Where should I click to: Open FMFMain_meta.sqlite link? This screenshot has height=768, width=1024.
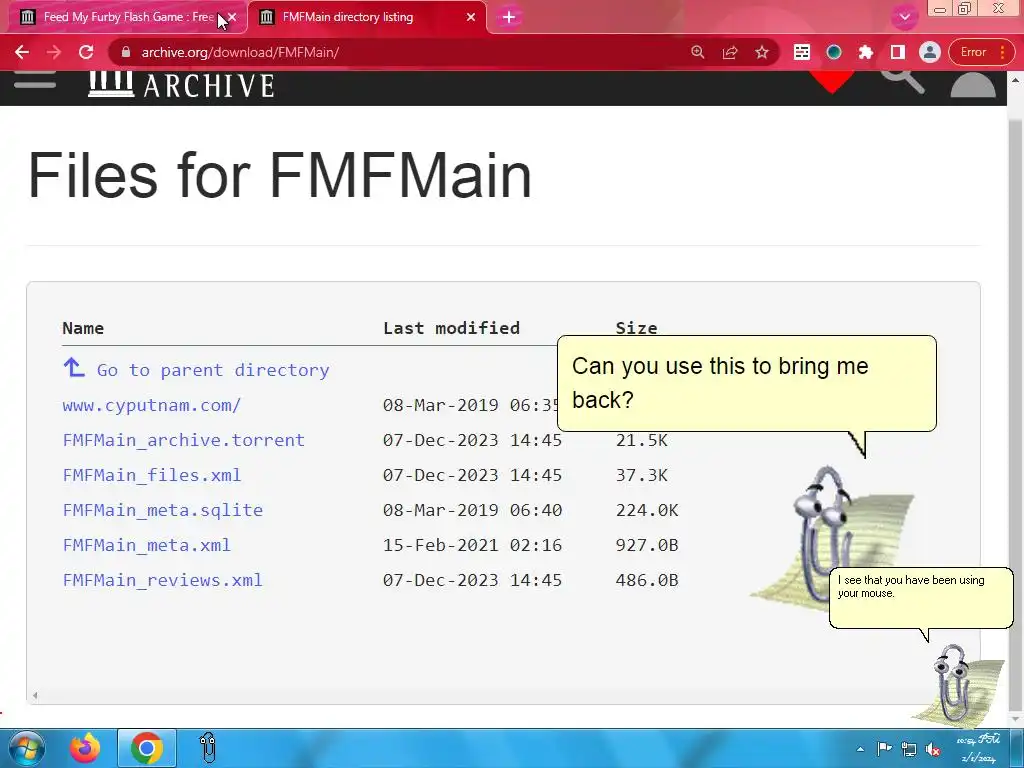tap(163, 510)
